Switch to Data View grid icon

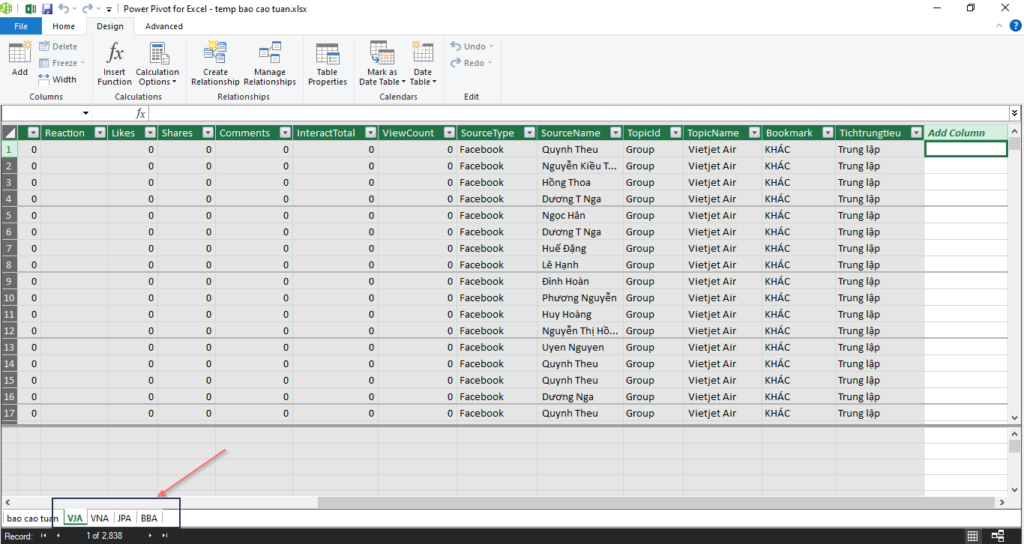(x=972, y=536)
